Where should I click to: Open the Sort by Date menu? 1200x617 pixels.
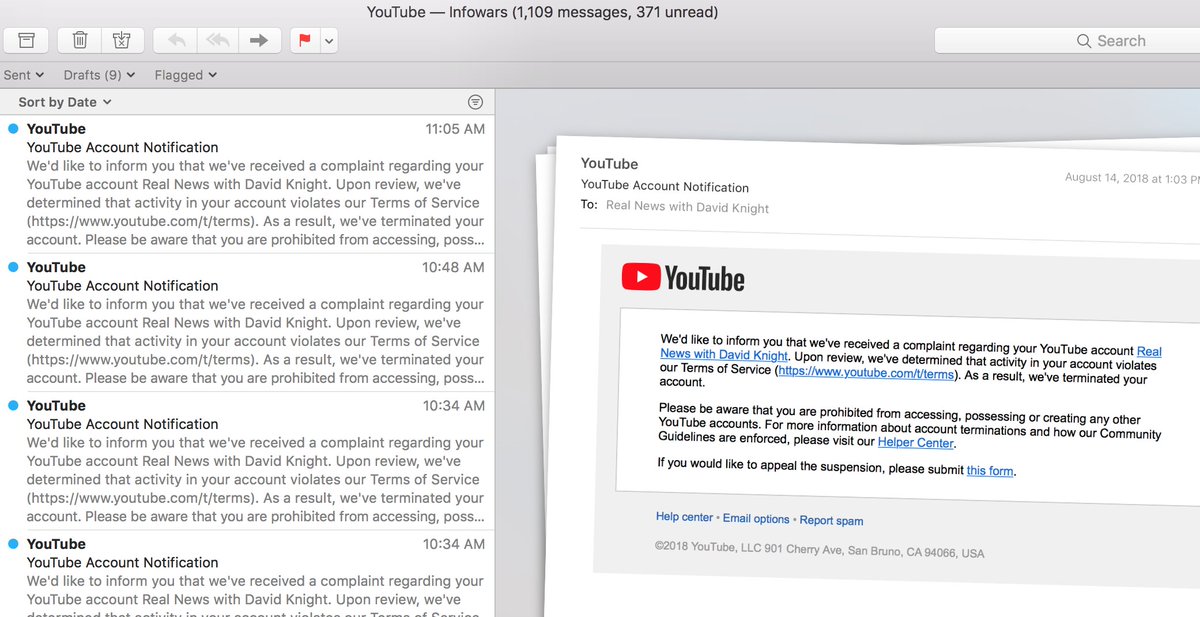(x=65, y=102)
